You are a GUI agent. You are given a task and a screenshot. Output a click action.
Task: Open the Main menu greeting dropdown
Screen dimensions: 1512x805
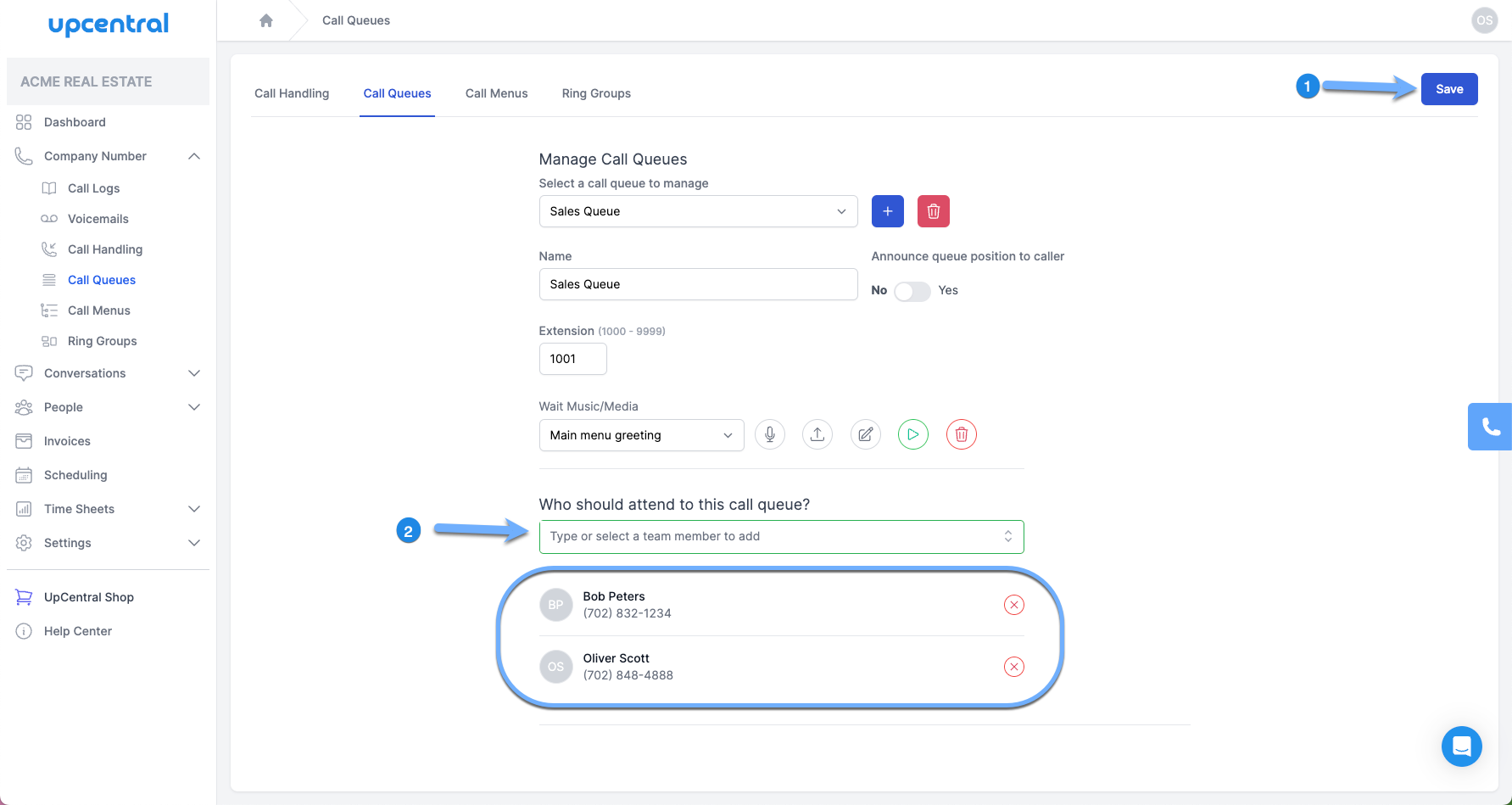641,435
